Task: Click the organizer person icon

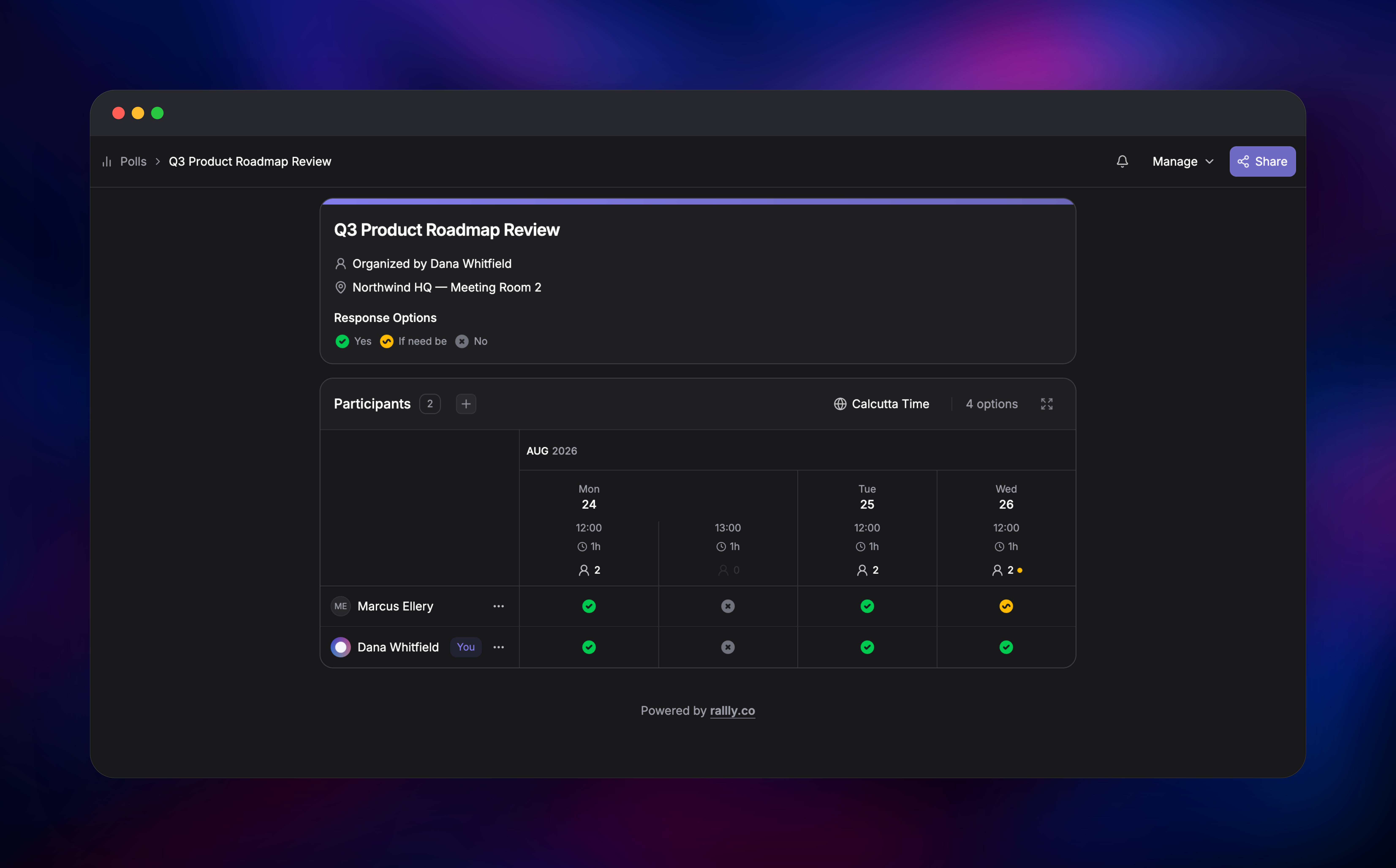Action: (x=340, y=264)
